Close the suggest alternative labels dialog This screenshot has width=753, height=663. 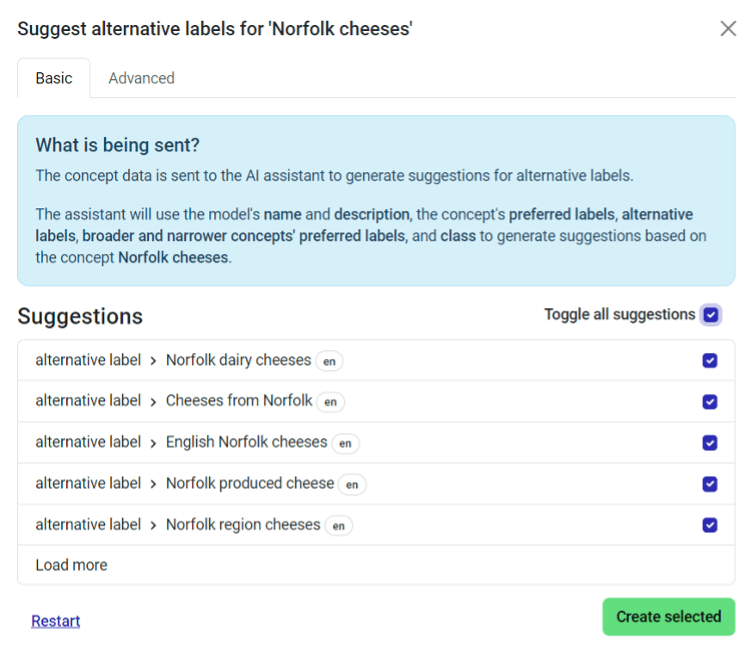(x=728, y=28)
